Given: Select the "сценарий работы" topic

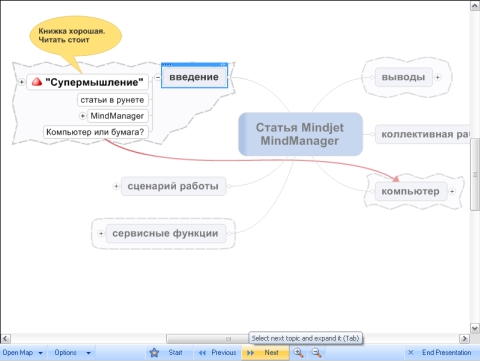Looking at the screenshot, I should (173, 186).
